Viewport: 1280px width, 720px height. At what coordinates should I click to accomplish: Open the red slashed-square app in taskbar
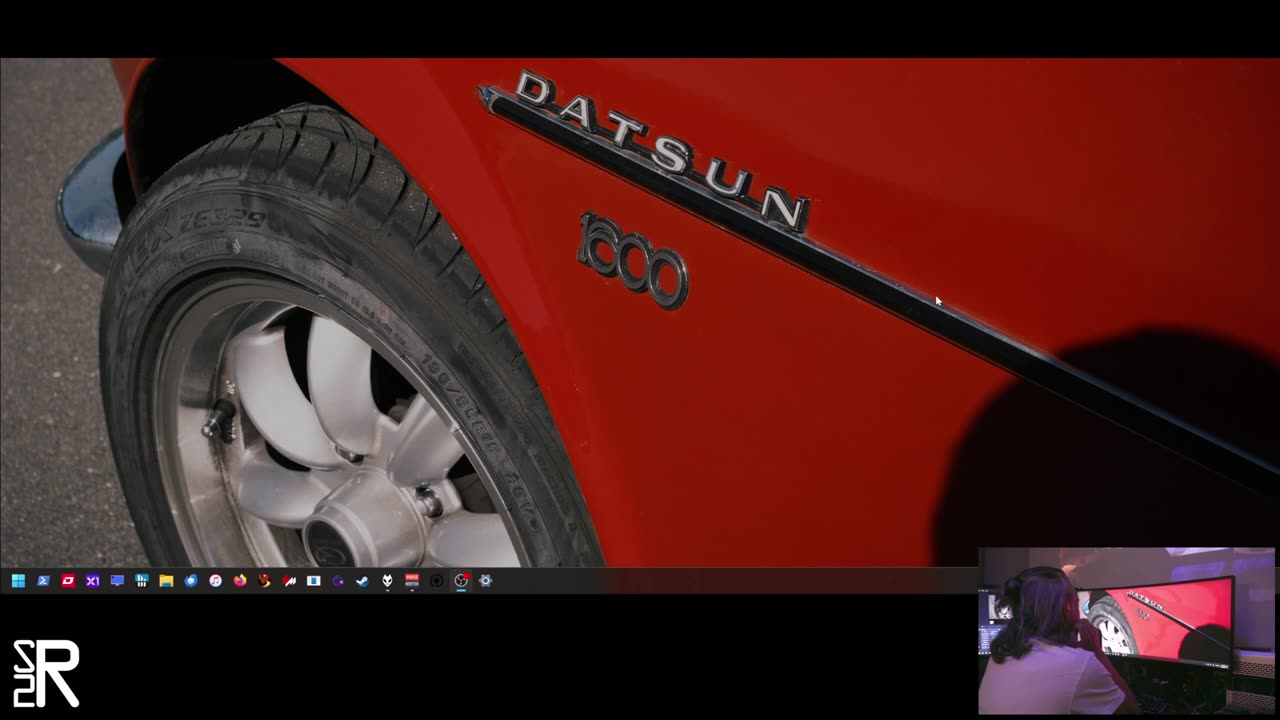[x=68, y=580]
